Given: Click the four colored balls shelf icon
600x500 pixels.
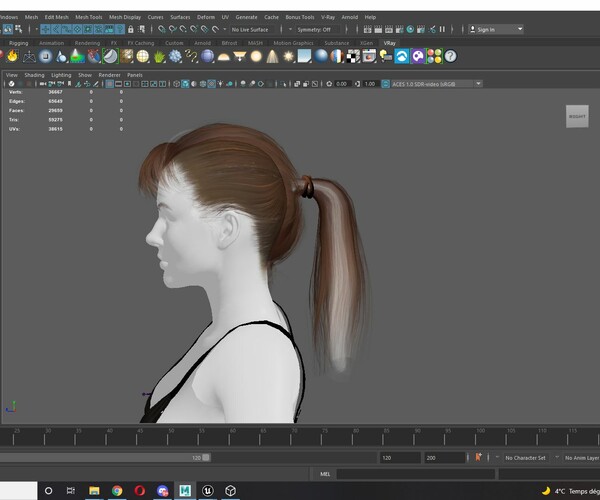Looking at the screenshot, I should point(434,56).
